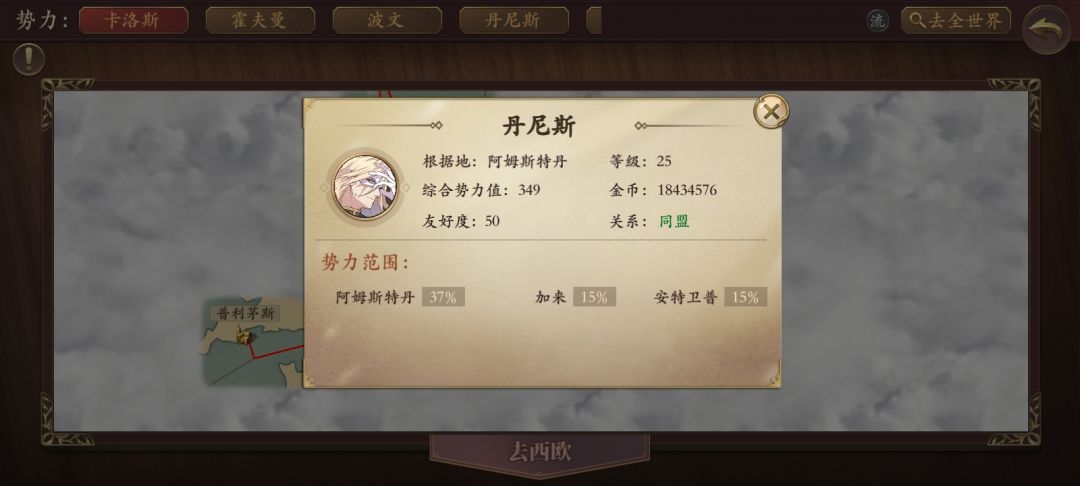
Task: Close the 丹尼斯 info dialog
Action: pos(771,112)
